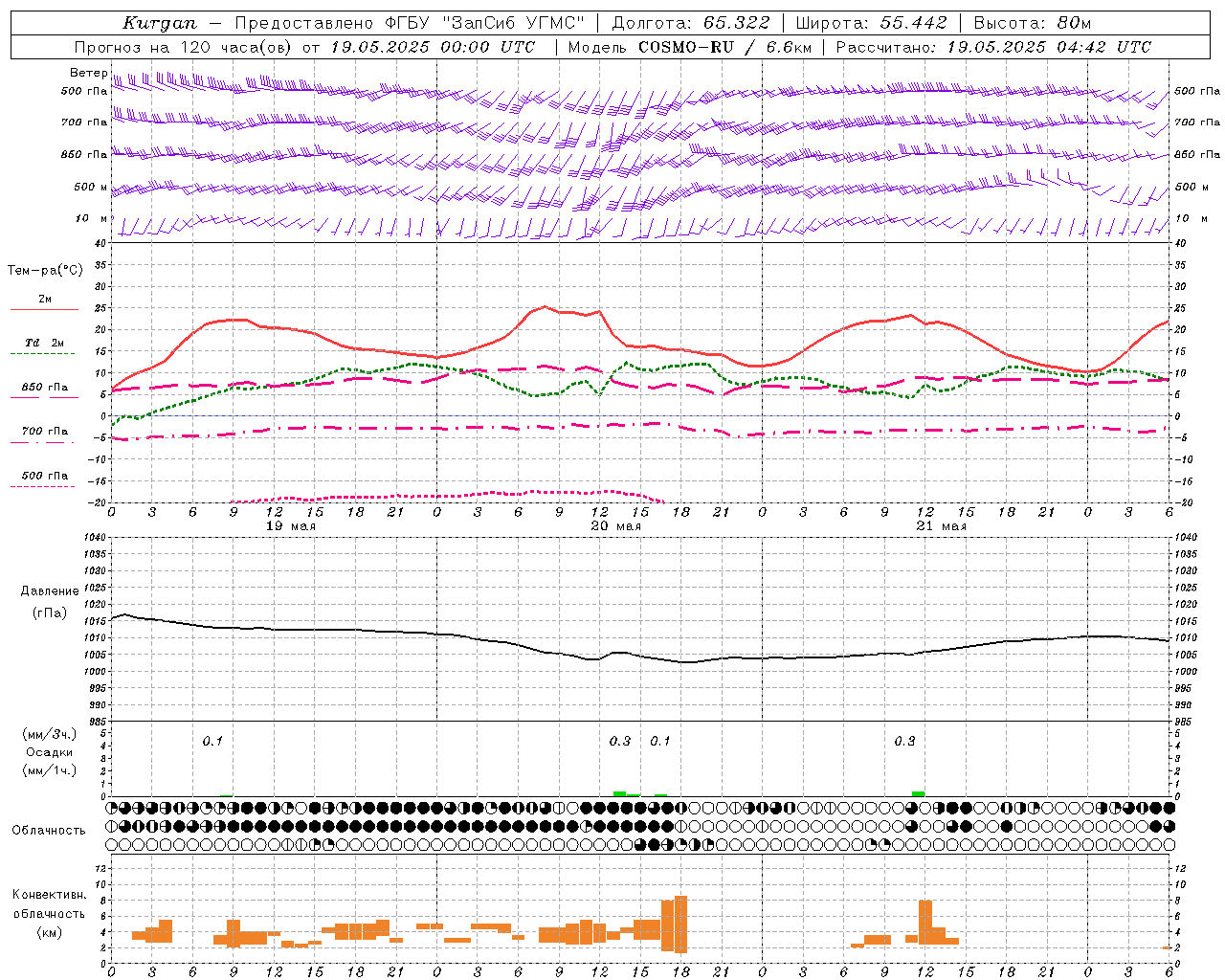This screenshot has width=1225, height=980.
Task: Click the 500 м wind level label, left side
Action: (91, 187)
